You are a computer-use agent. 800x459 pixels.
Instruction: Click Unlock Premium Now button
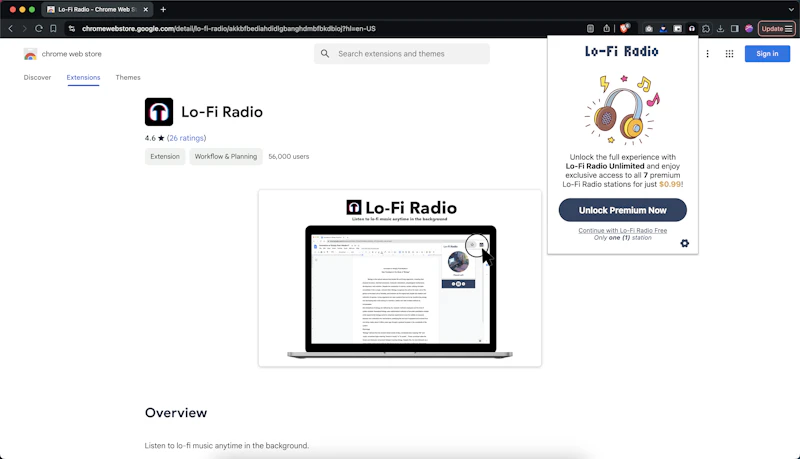pyautogui.click(x=622, y=210)
